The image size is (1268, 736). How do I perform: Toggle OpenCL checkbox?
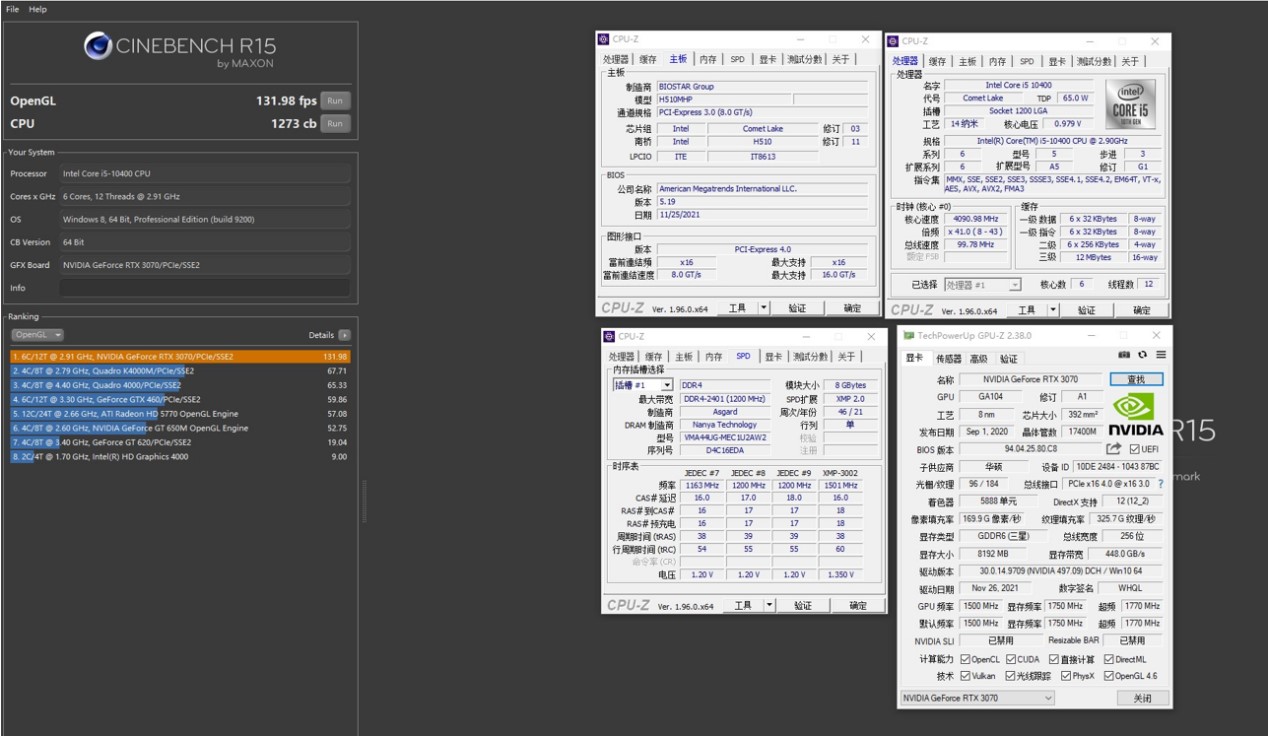click(x=965, y=659)
